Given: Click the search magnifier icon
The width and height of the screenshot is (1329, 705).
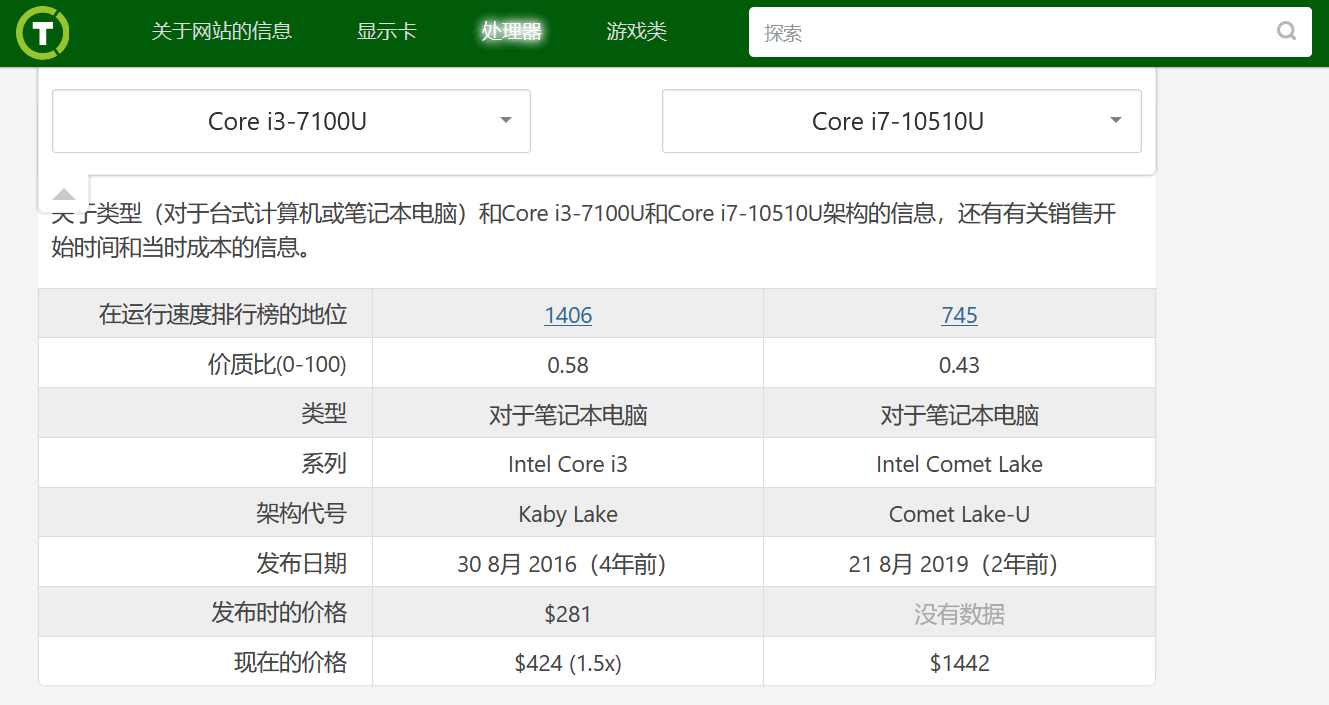Looking at the screenshot, I should [x=1286, y=31].
